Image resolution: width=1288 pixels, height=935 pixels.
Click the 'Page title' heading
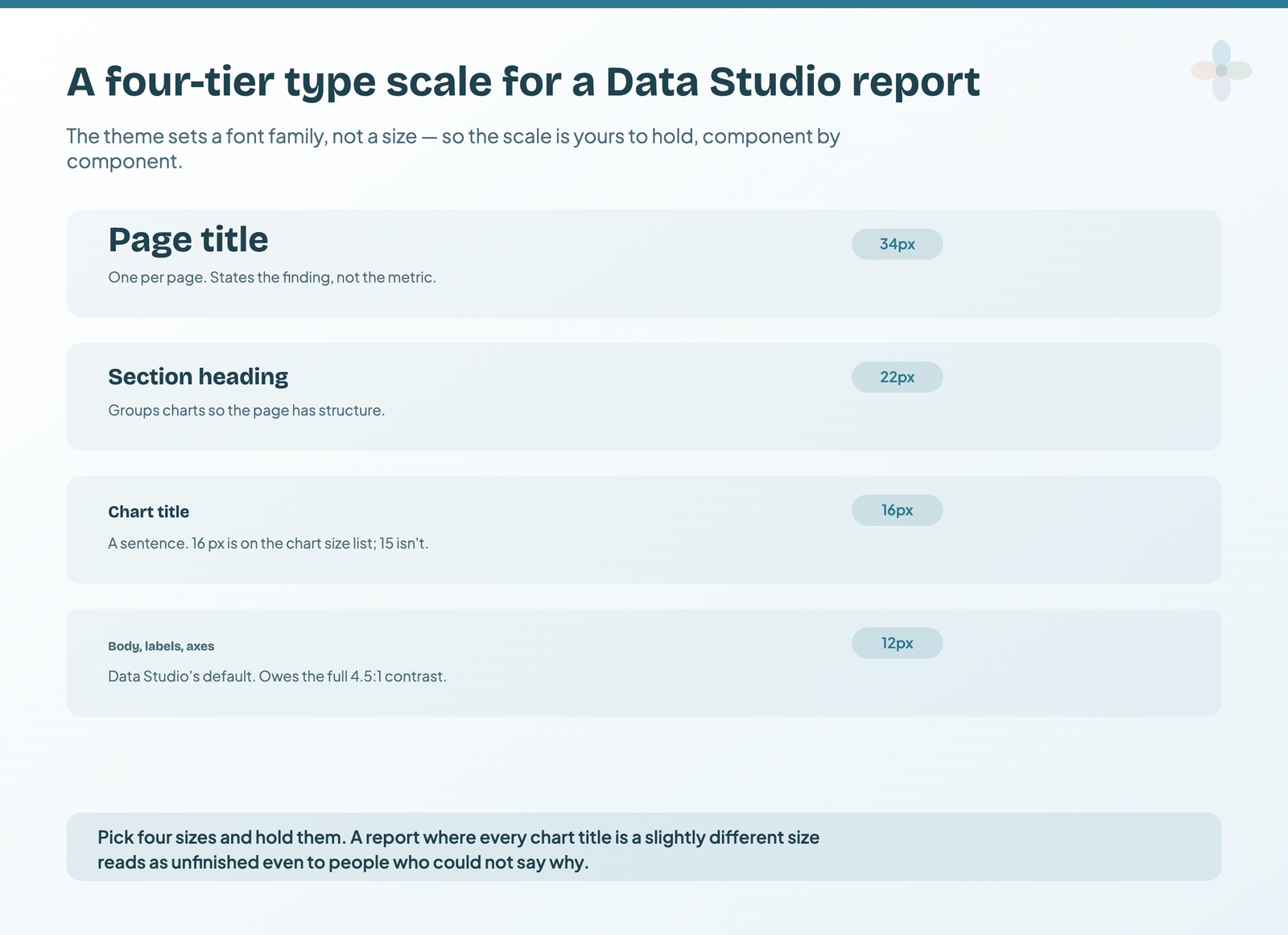188,240
